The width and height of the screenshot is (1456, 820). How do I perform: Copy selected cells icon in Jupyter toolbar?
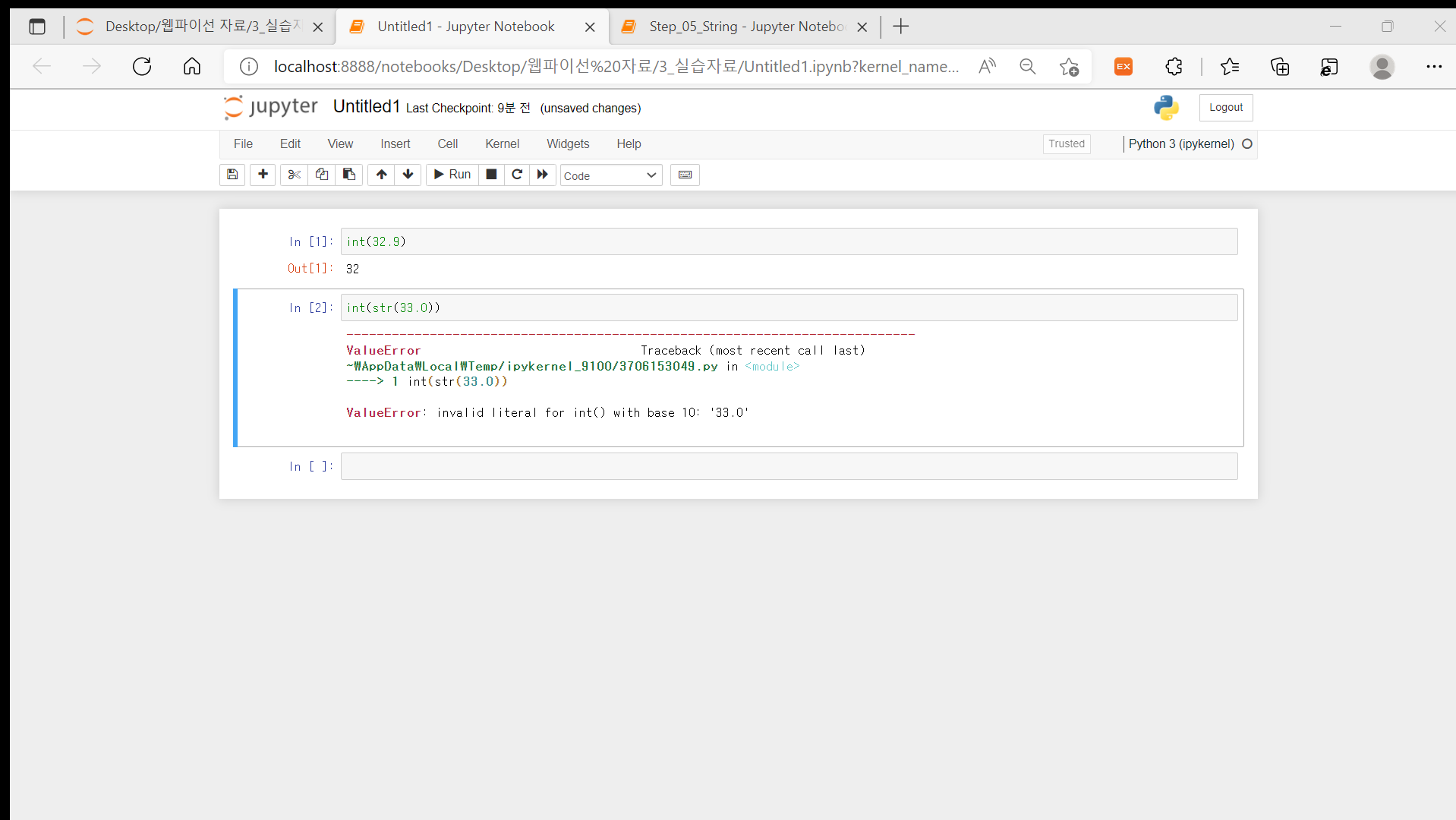[x=322, y=175]
